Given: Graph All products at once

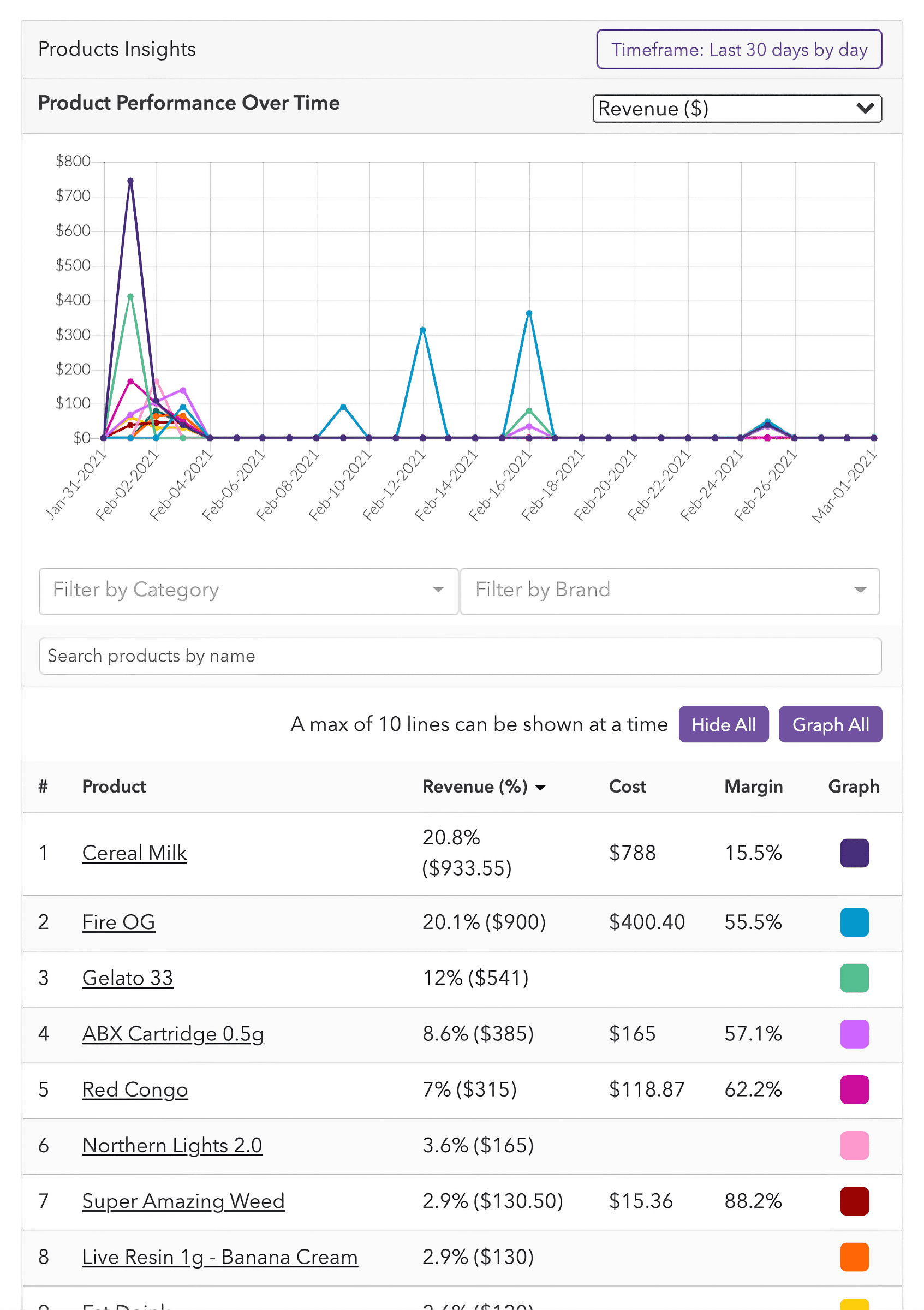Looking at the screenshot, I should pos(830,724).
